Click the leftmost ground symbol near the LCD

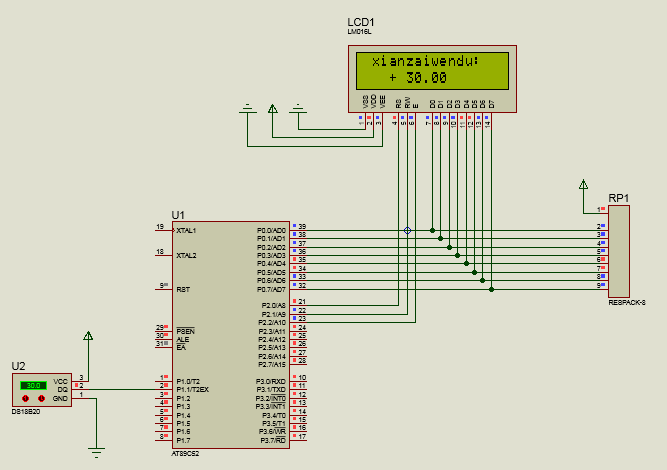point(247,108)
